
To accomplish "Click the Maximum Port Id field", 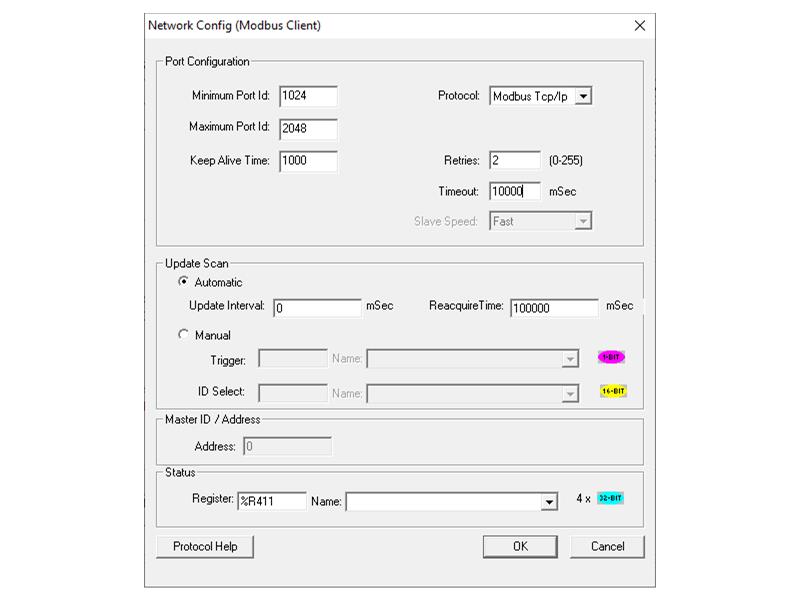I will click(308, 129).
